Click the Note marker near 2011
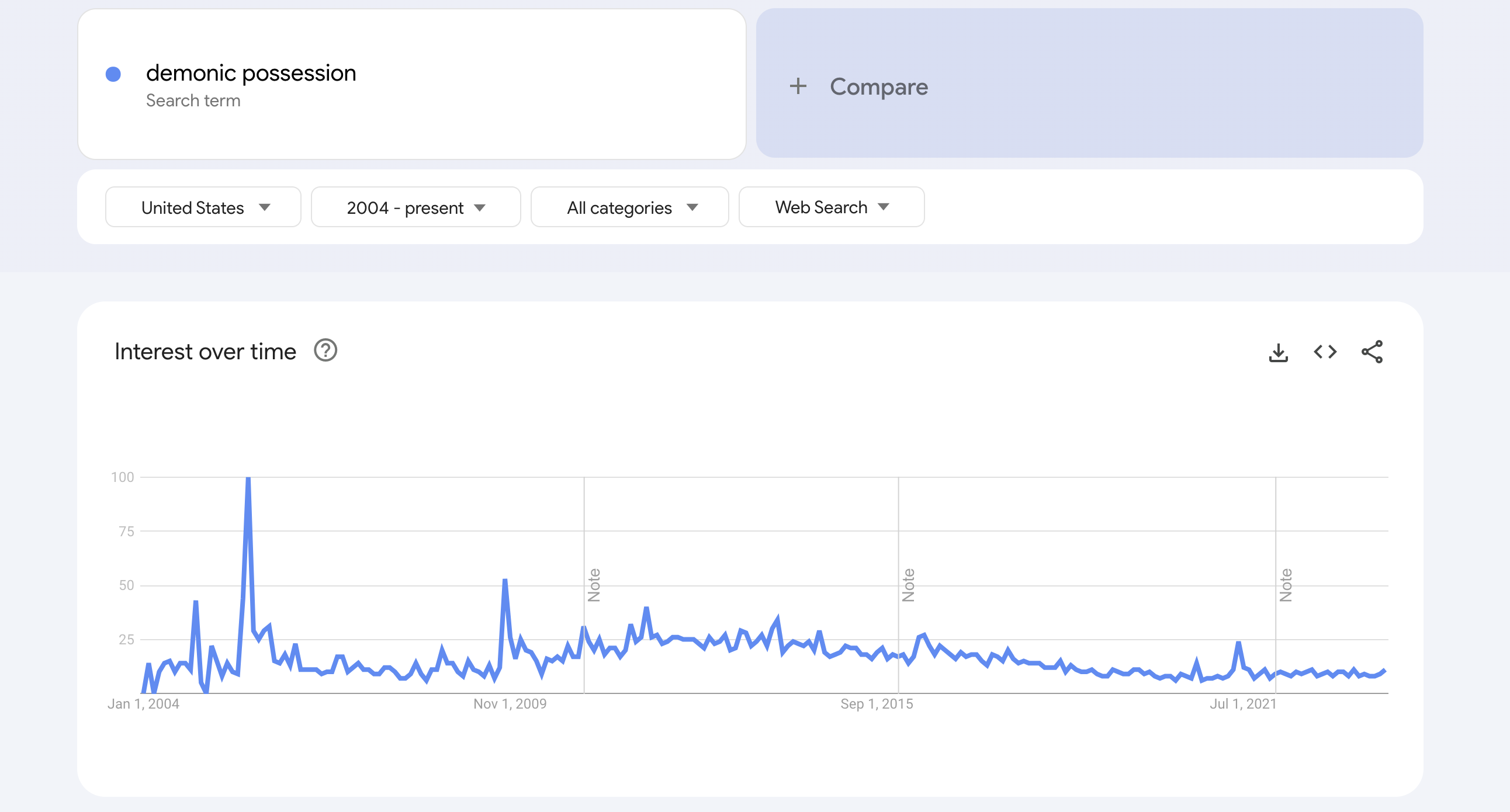This screenshot has width=1510, height=812. pyautogui.click(x=594, y=585)
